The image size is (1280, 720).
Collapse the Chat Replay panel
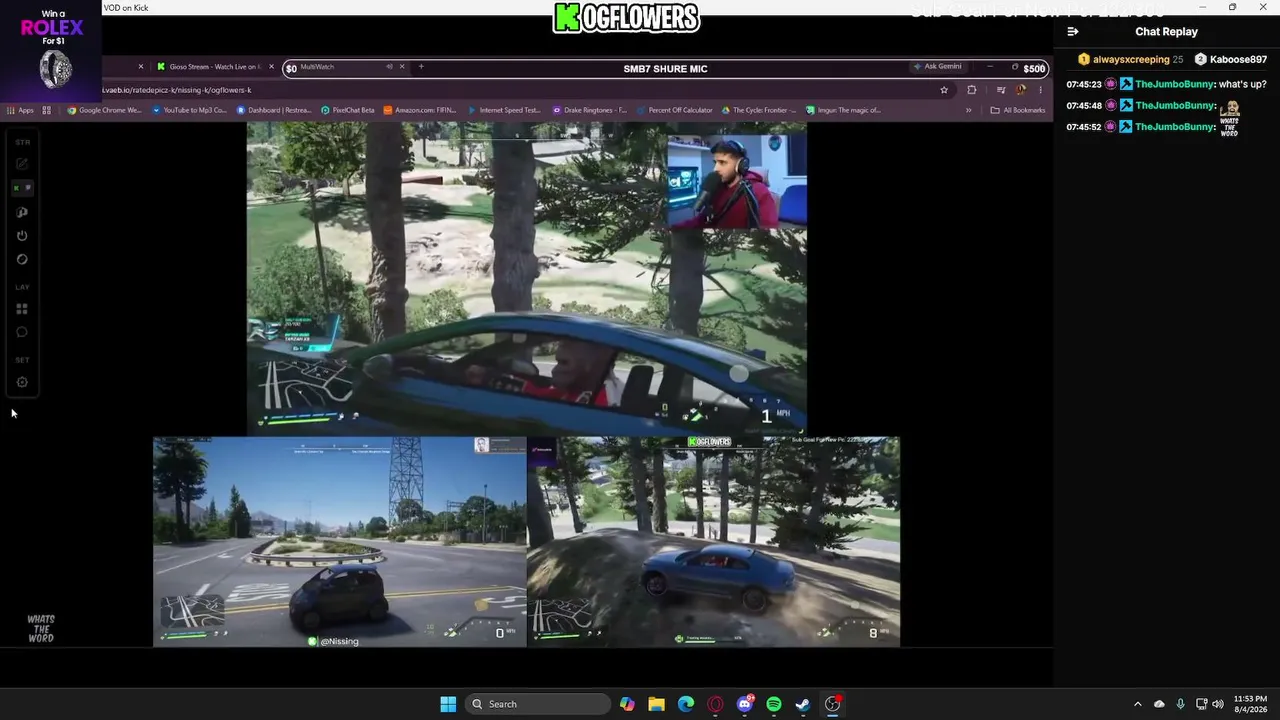click(1073, 31)
